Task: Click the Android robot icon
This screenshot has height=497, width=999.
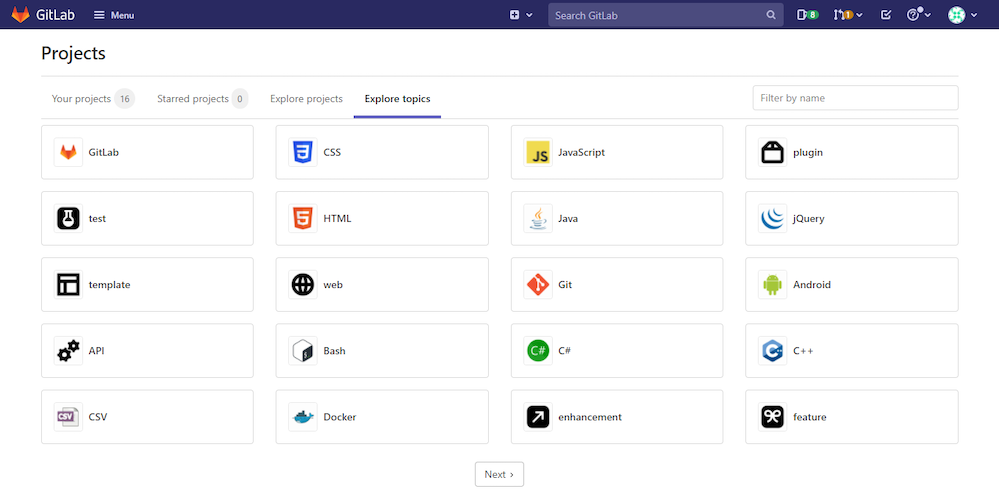Action: [x=772, y=285]
